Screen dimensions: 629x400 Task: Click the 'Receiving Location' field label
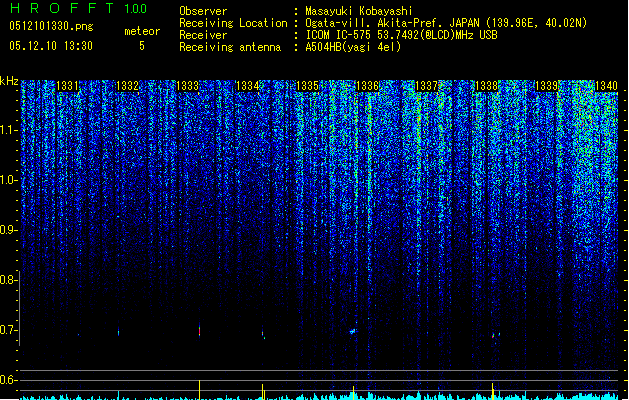click(x=233, y=23)
